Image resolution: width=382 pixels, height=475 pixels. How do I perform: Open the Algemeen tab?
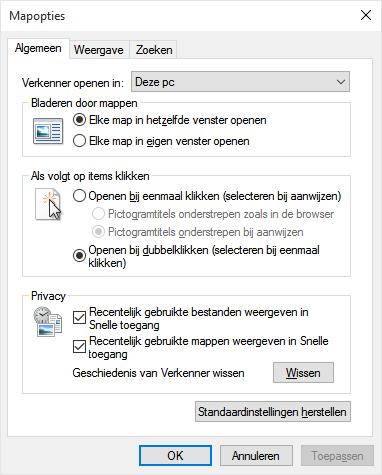point(38,49)
